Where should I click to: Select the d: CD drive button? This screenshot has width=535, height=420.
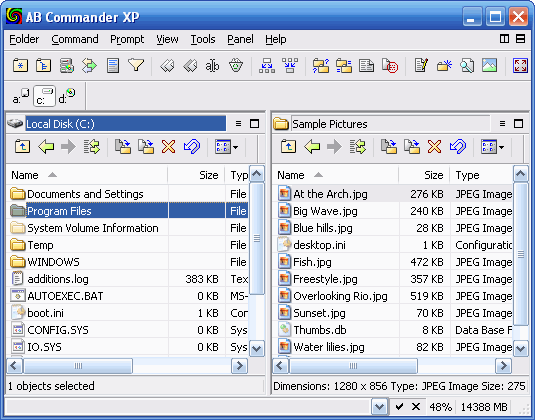tap(67, 96)
